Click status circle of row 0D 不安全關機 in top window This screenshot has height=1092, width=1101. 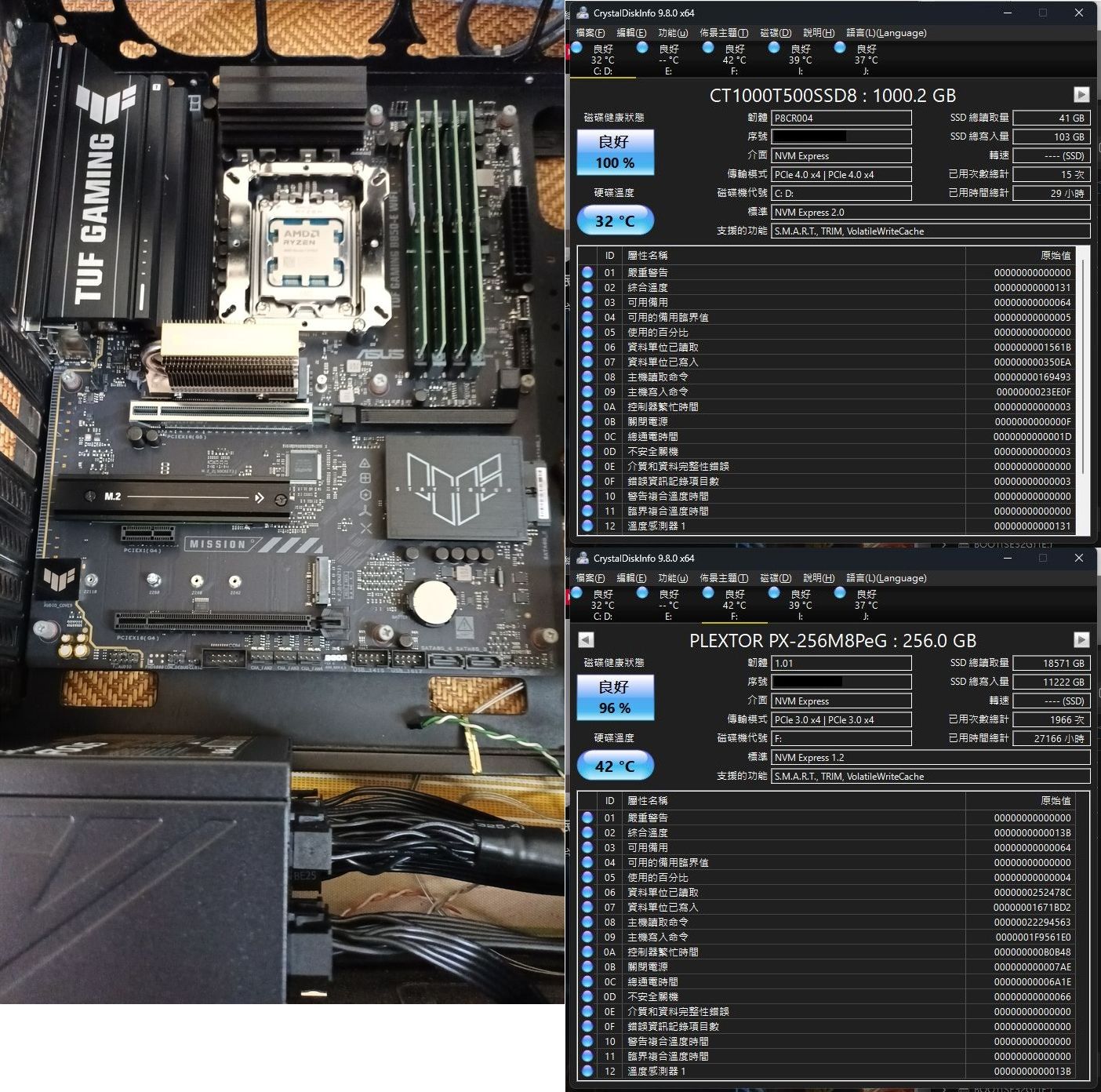click(x=587, y=451)
